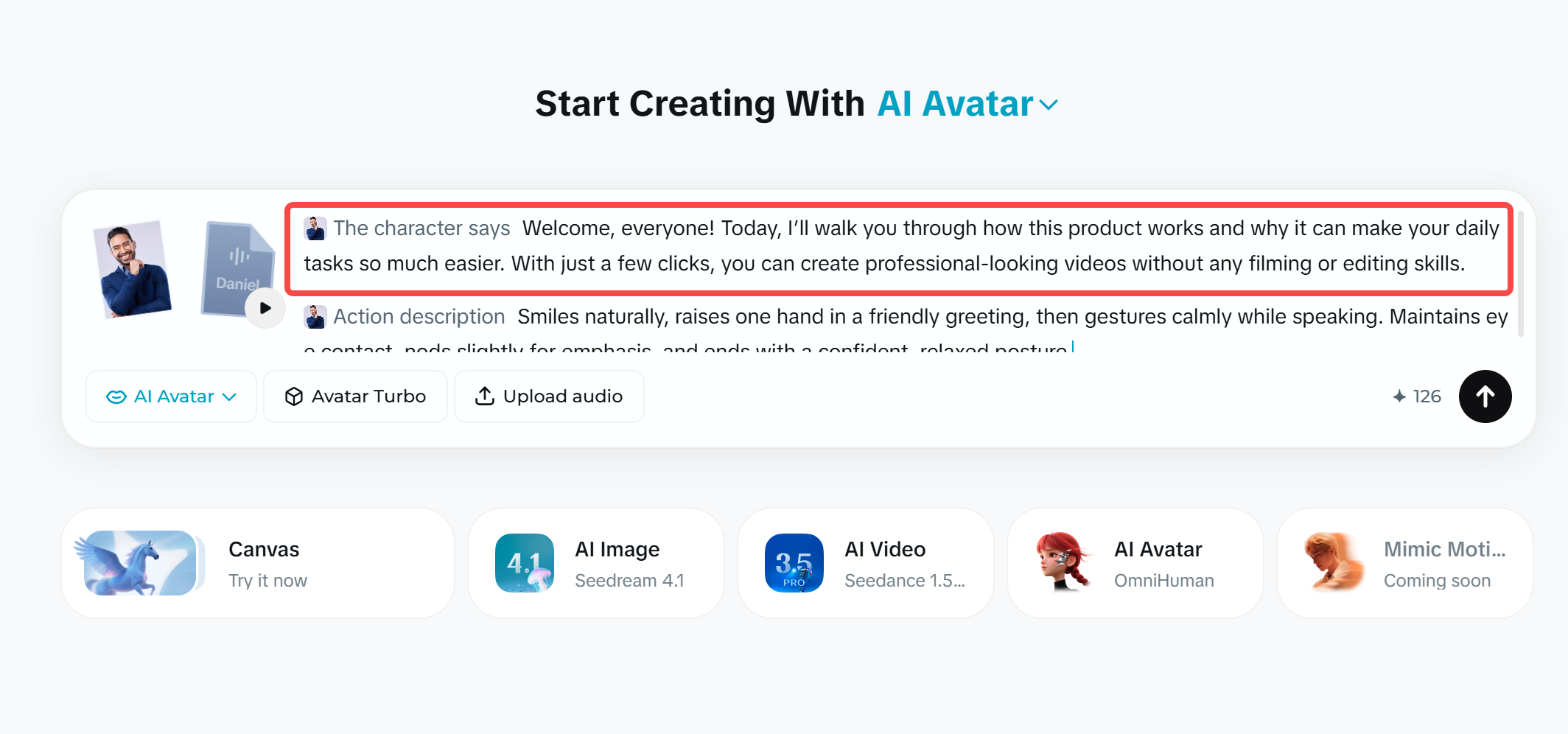Viewport: 1568px width, 734px height.
Task: Expand the AI Avatar heading chevron
Action: click(1049, 105)
